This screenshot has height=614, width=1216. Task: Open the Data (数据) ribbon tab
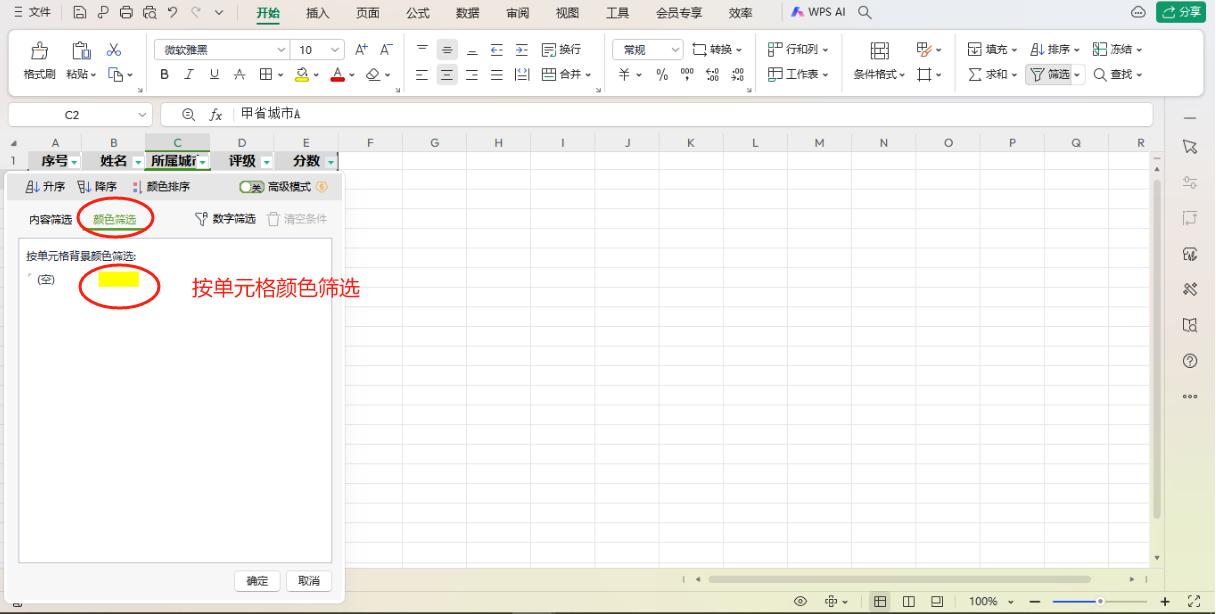tap(467, 13)
